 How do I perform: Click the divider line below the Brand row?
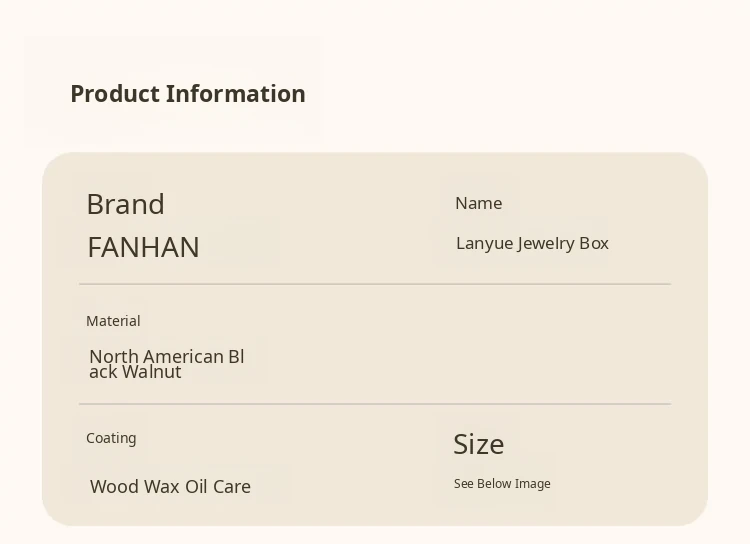[375, 284]
